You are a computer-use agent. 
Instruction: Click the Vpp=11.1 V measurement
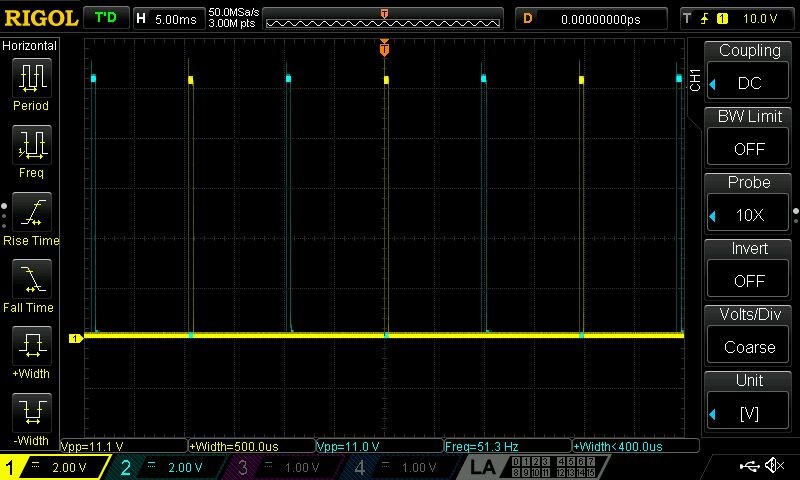(123, 446)
